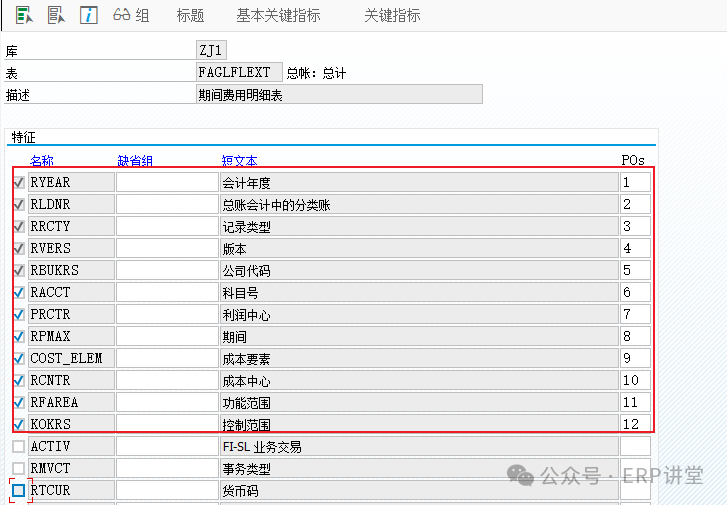Uncheck the COST_ELEM checkbox

[x=19, y=358]
